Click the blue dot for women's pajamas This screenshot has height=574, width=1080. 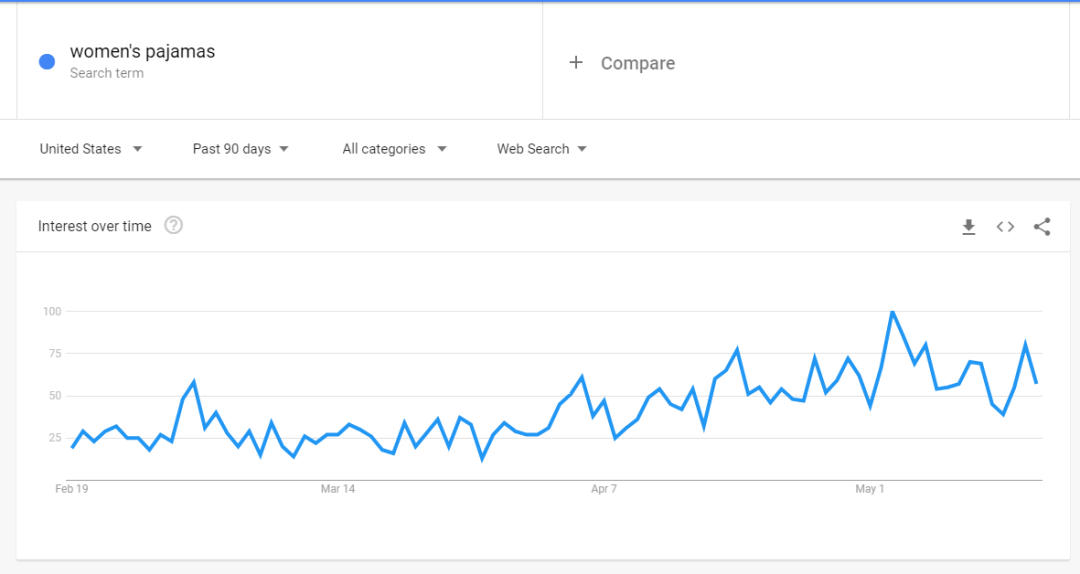(47, 62)
